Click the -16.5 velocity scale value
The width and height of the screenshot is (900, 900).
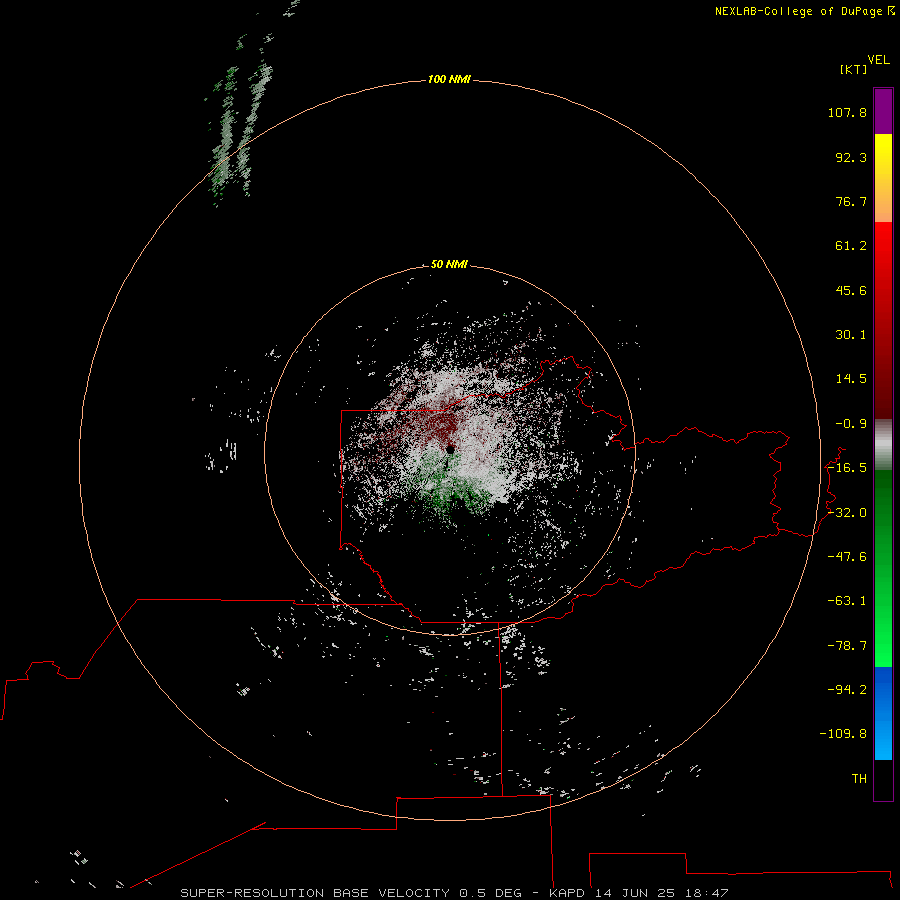click(x=847, y=468)
